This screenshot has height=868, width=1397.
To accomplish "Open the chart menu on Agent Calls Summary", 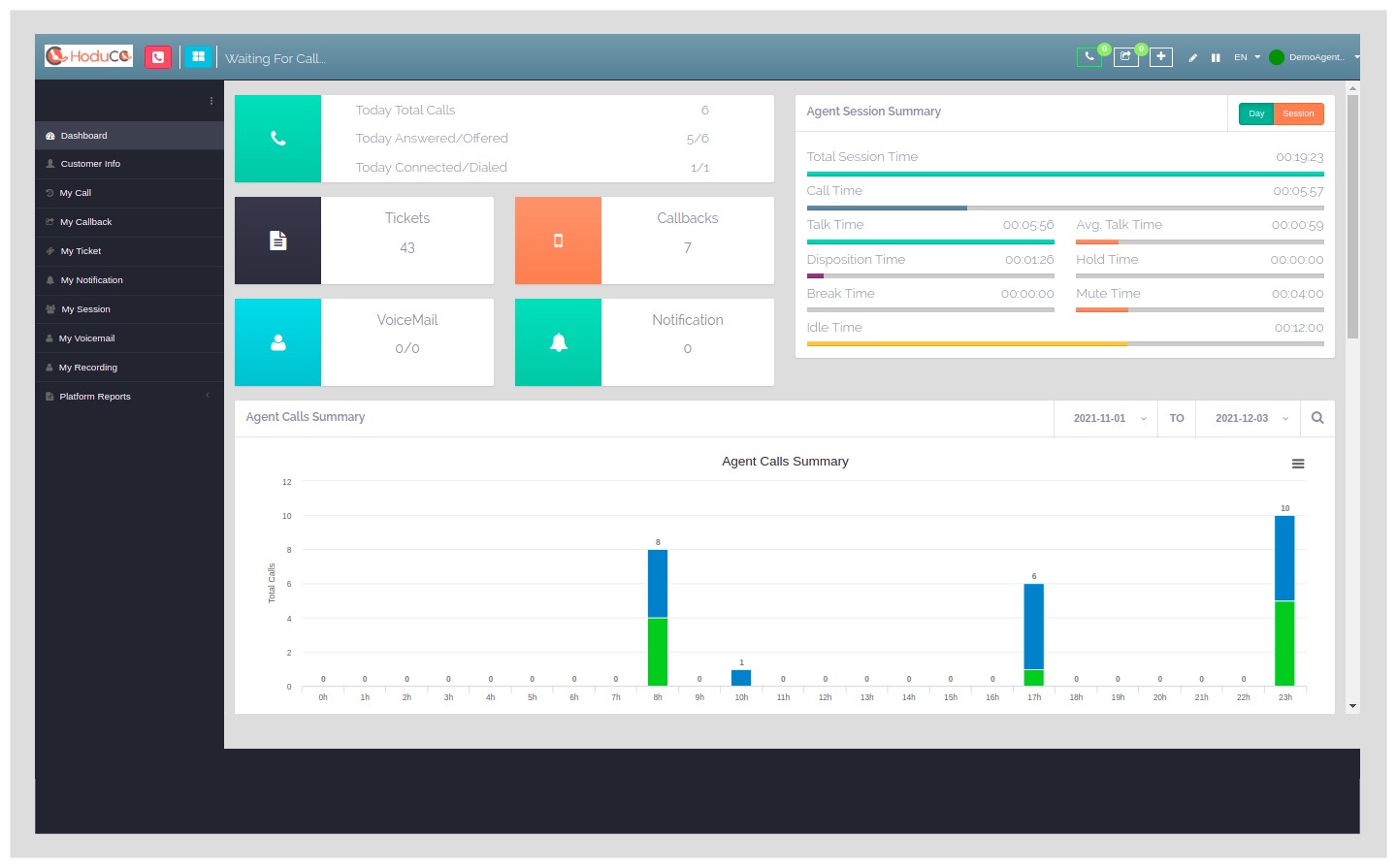I will (x=1298, y=464).
